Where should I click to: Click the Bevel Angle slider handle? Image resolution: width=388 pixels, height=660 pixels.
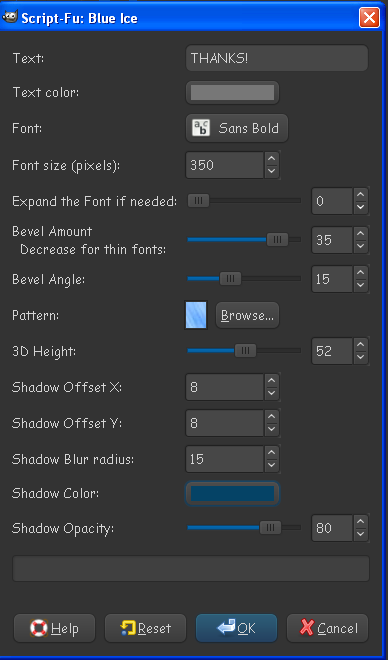[231, 278]
